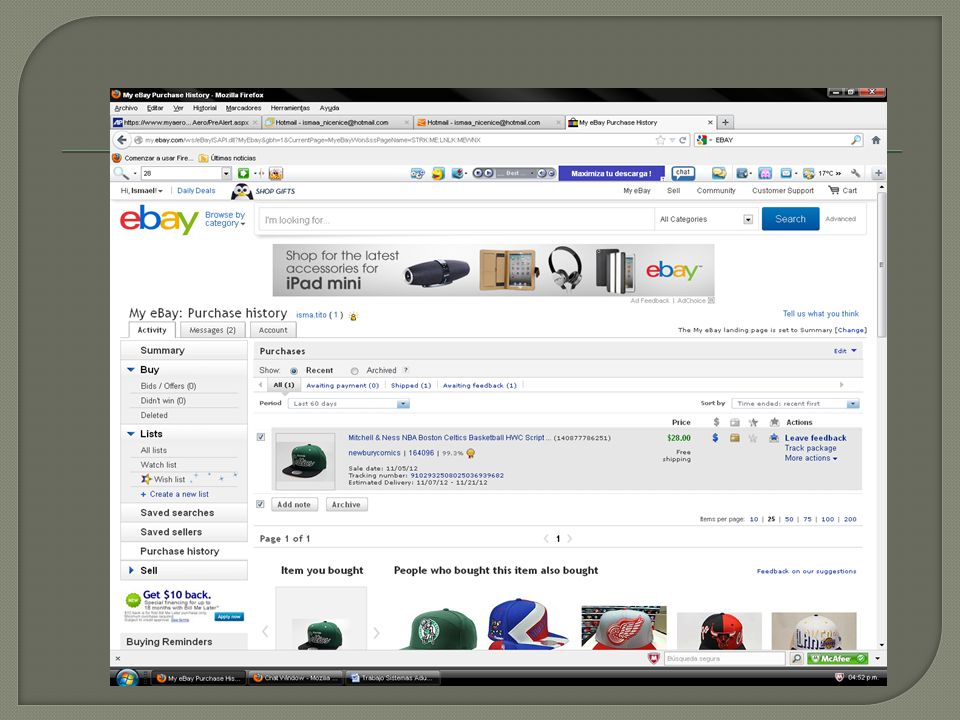960x720 pixels.
Task: Click the Track package link
Action: tap(811, 448)
